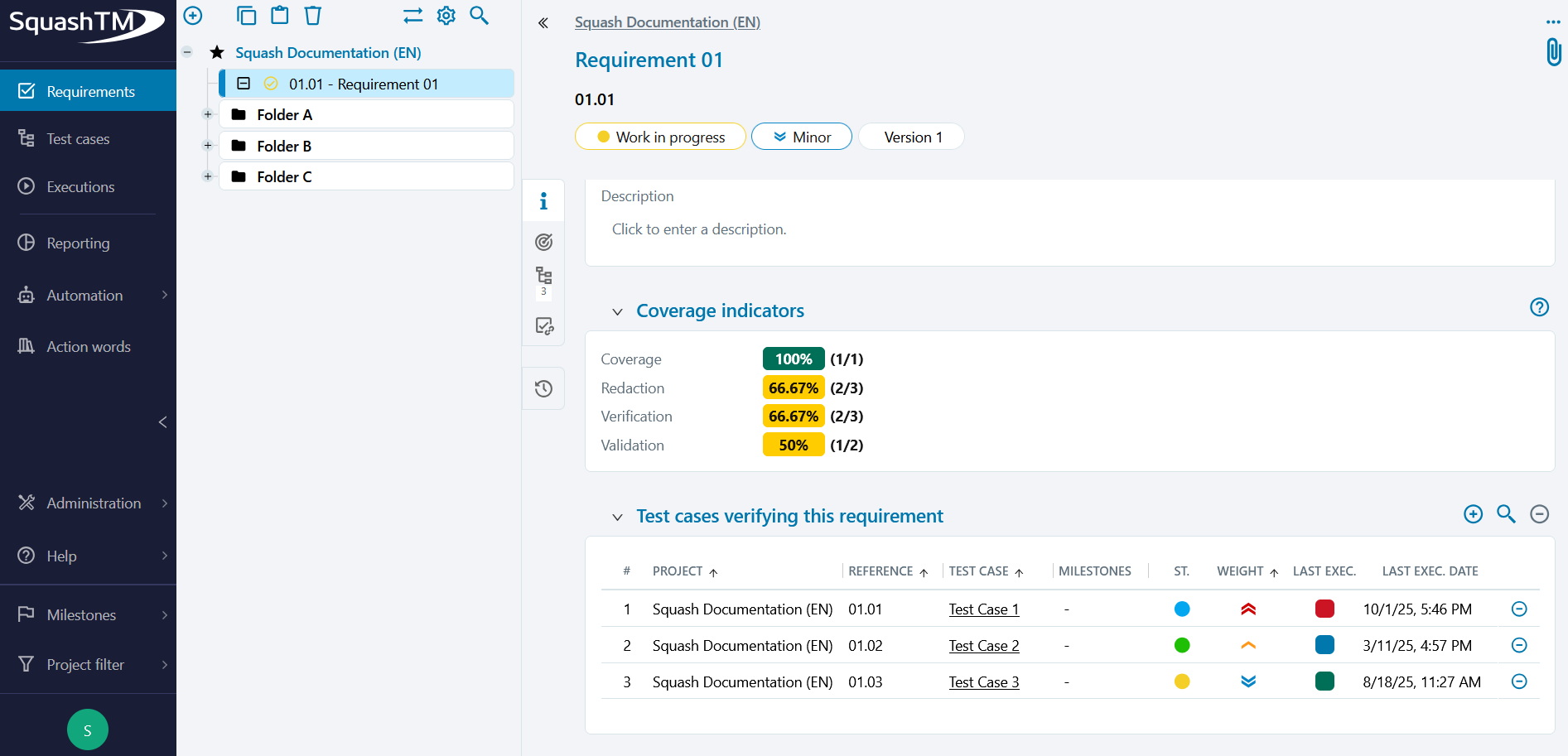The height and width of the screenshot is (756, 1568).
Task: Collapse the Coverage indicators section
Action: tap(617, 311)
